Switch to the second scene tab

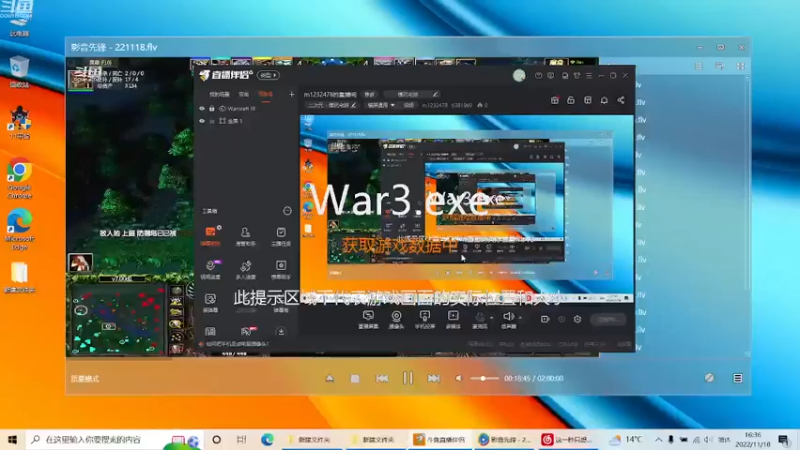click(244, 94)
